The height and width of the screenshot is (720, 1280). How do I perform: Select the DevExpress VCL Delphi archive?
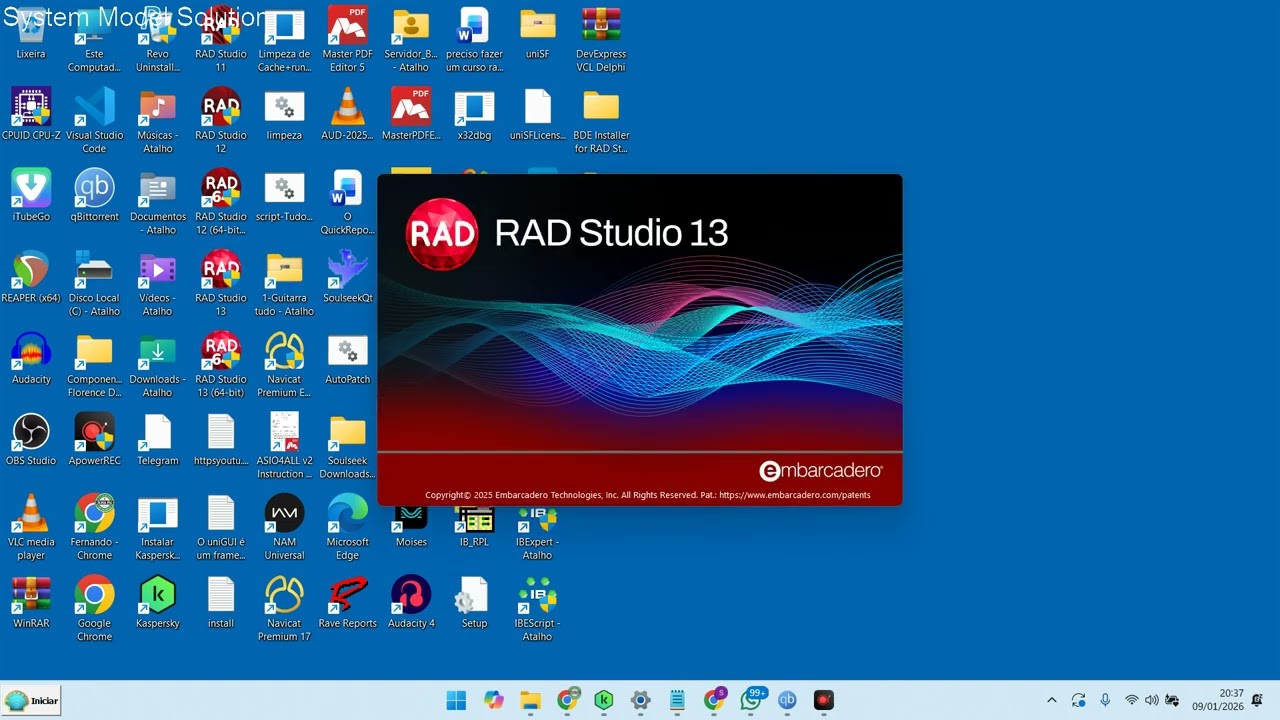tap(601, 40)
